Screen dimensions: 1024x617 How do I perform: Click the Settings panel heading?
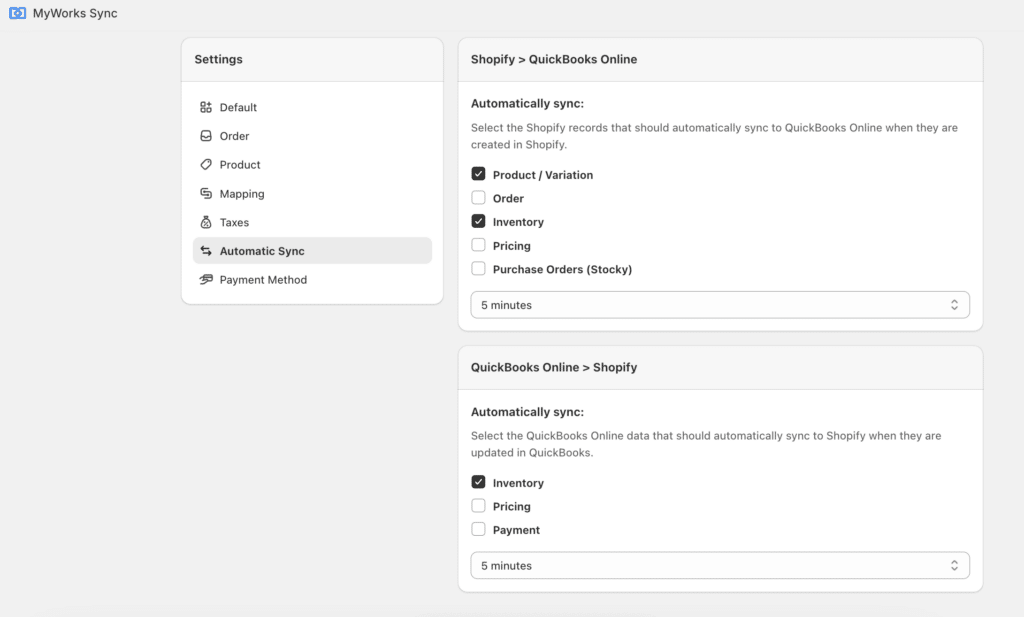218,59
